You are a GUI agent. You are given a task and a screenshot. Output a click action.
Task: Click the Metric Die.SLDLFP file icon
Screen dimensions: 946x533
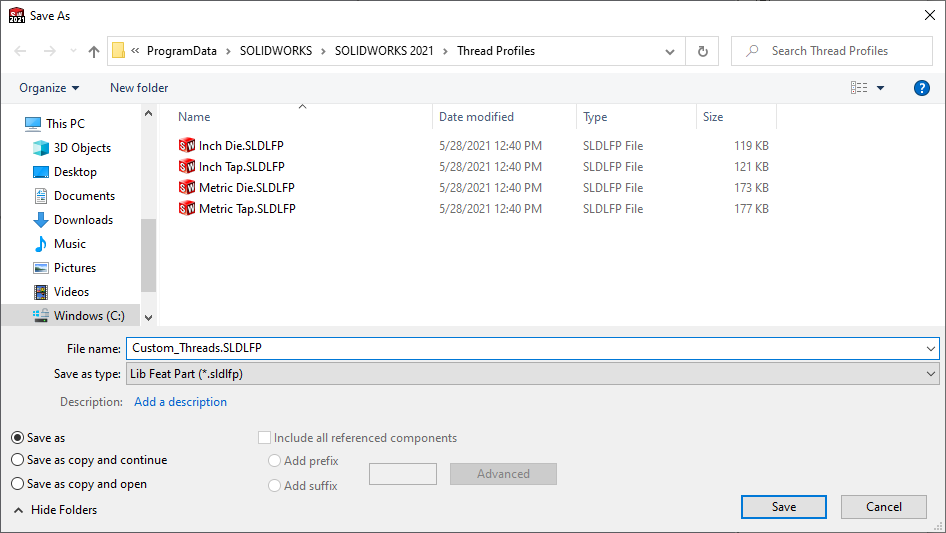187,188
